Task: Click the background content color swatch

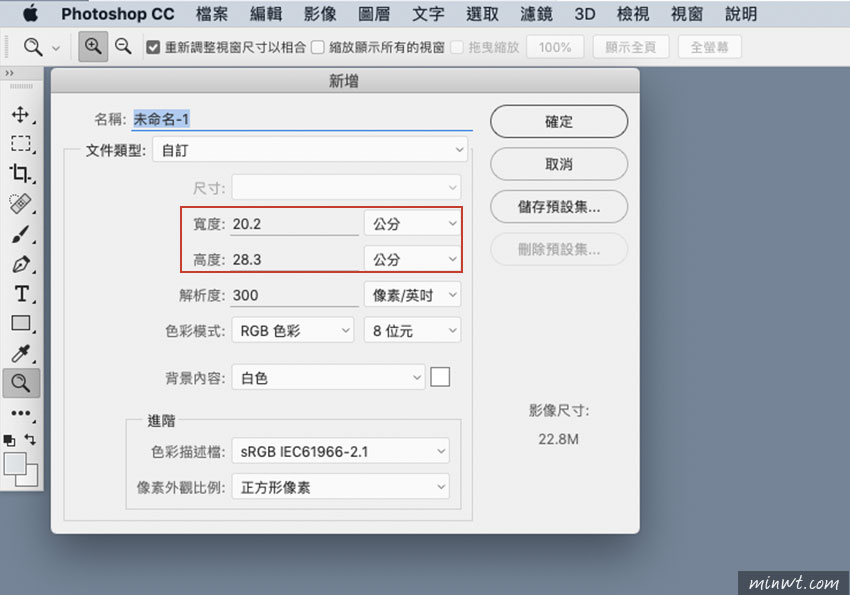Action: point(440,377)
